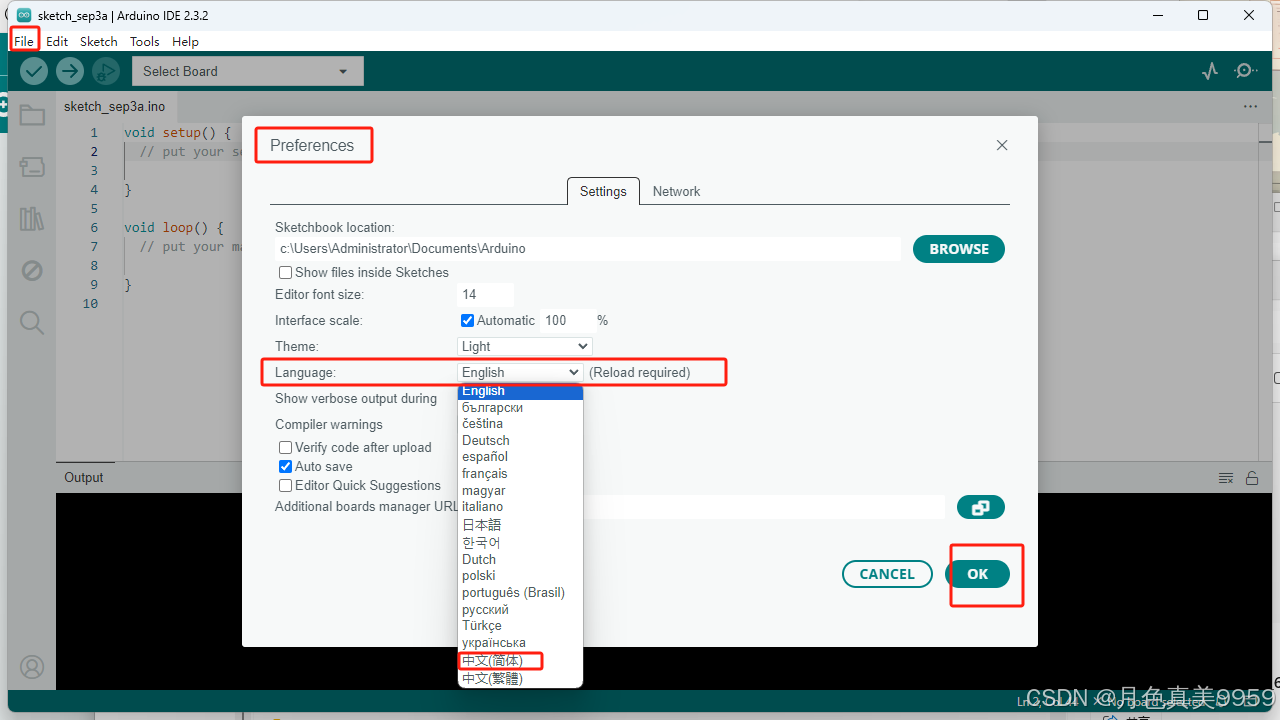The width and height of the screenshot is (1280, 720).
Task: Click the Editor font size field
Action: point(485,294)
